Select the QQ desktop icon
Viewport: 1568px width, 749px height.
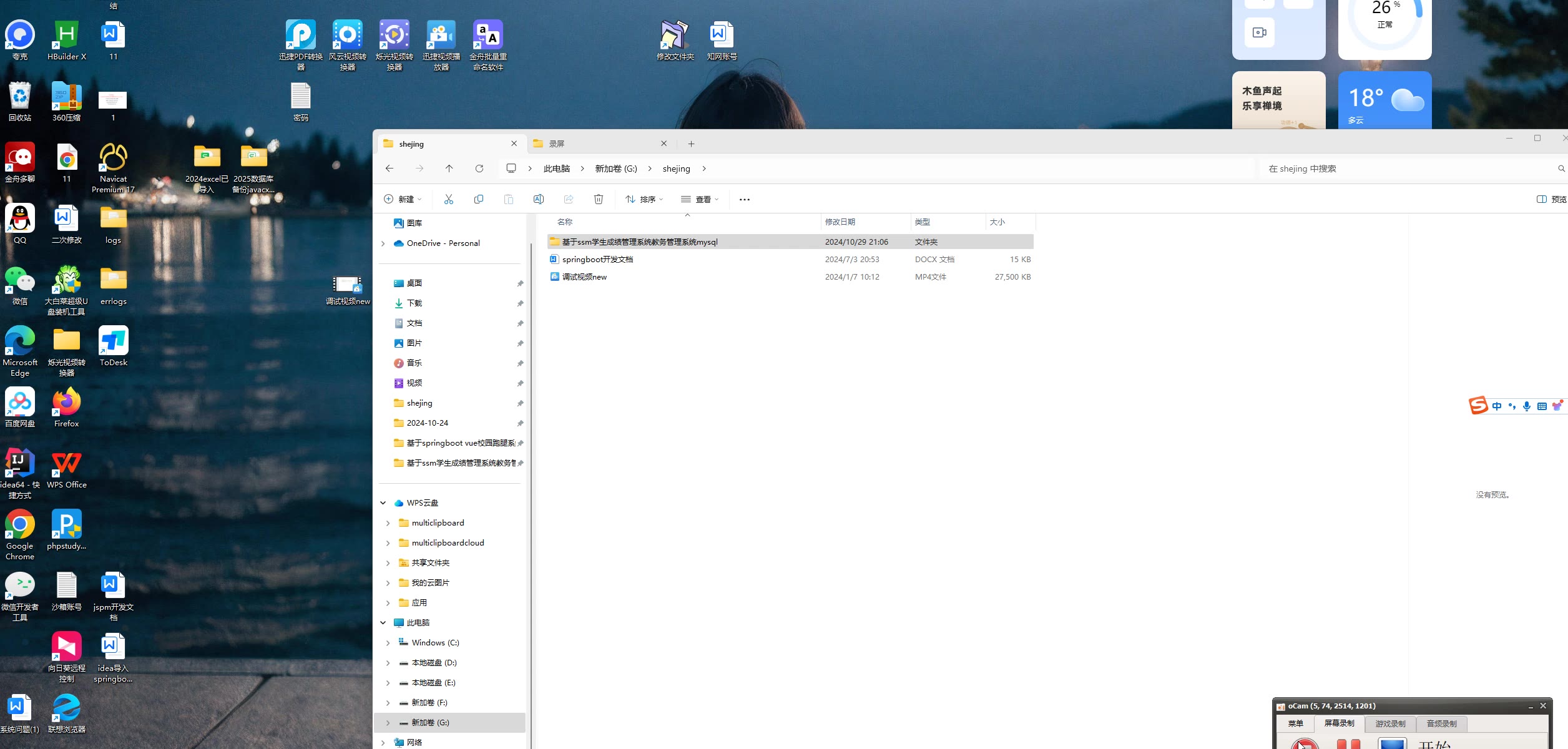(20, 224)
